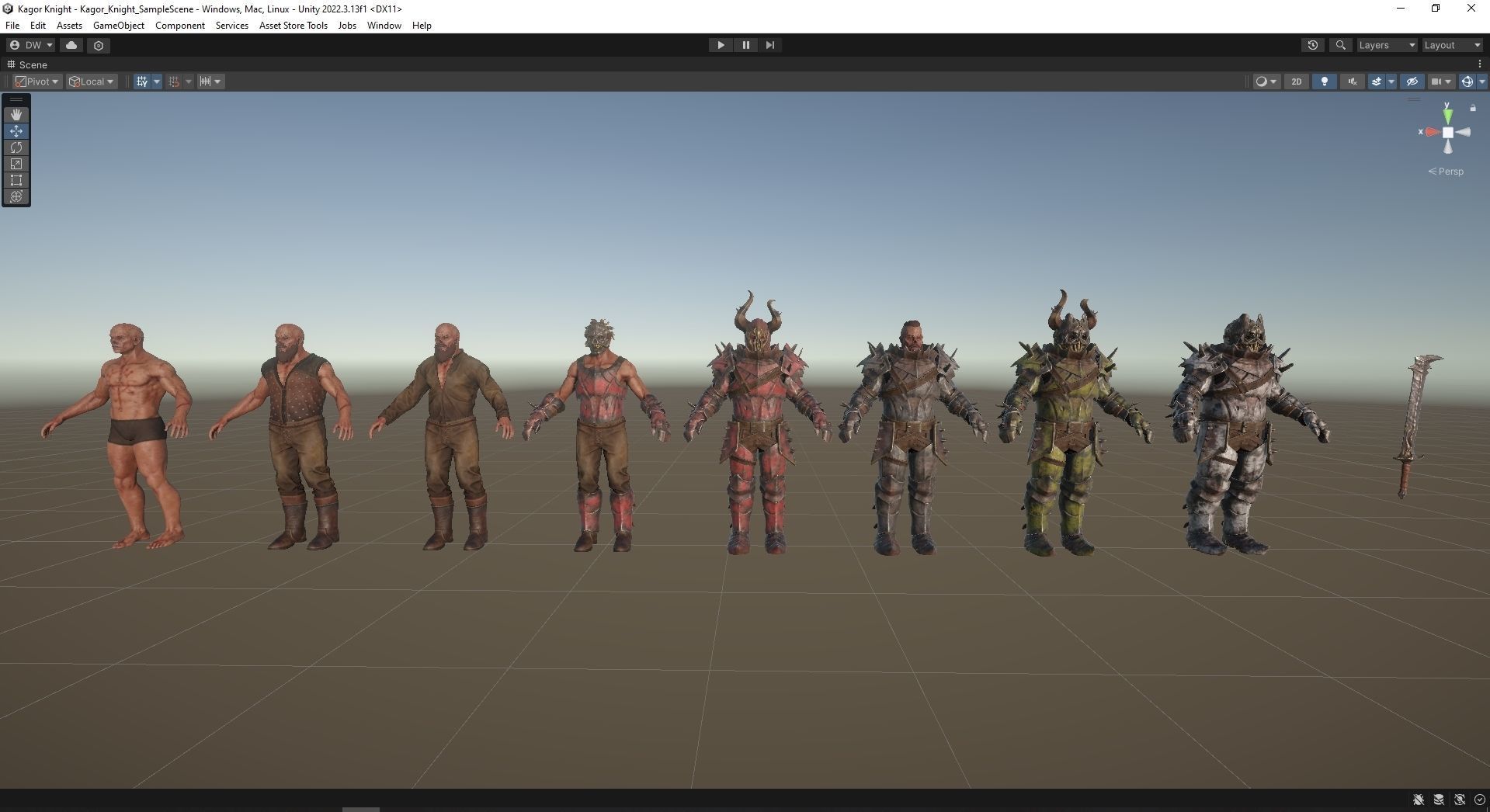Open the Layout dropdown
Screen dimensions: 1490x812
(1452, 45)
